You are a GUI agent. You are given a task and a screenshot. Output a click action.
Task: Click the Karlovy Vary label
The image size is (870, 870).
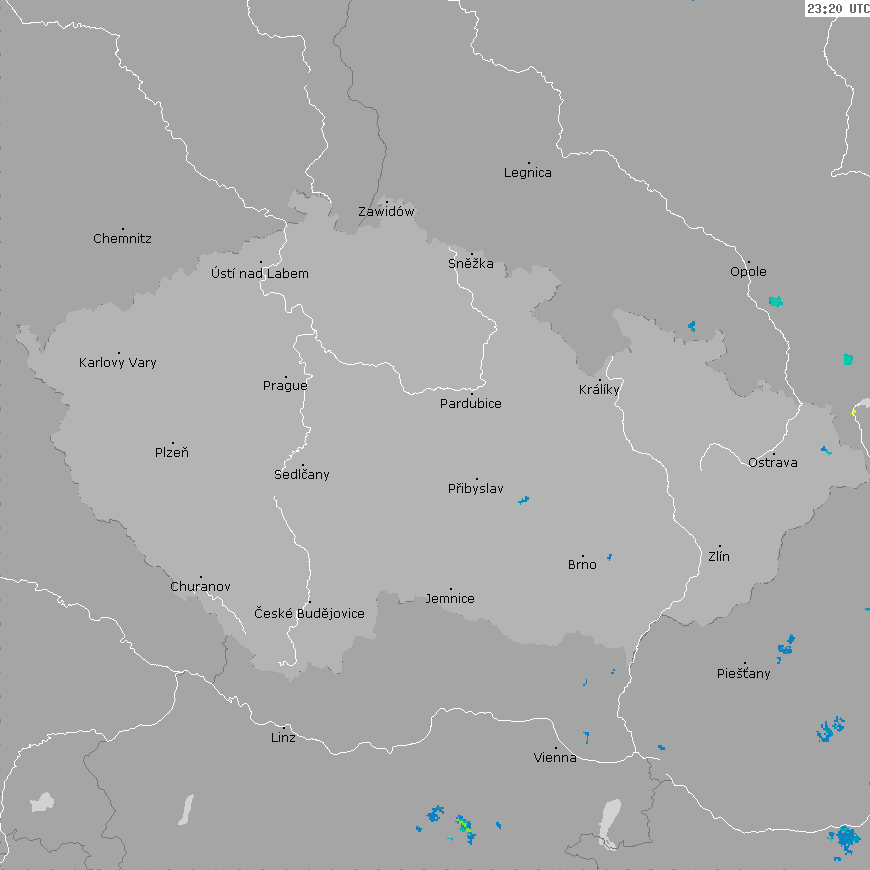[118, 363]
